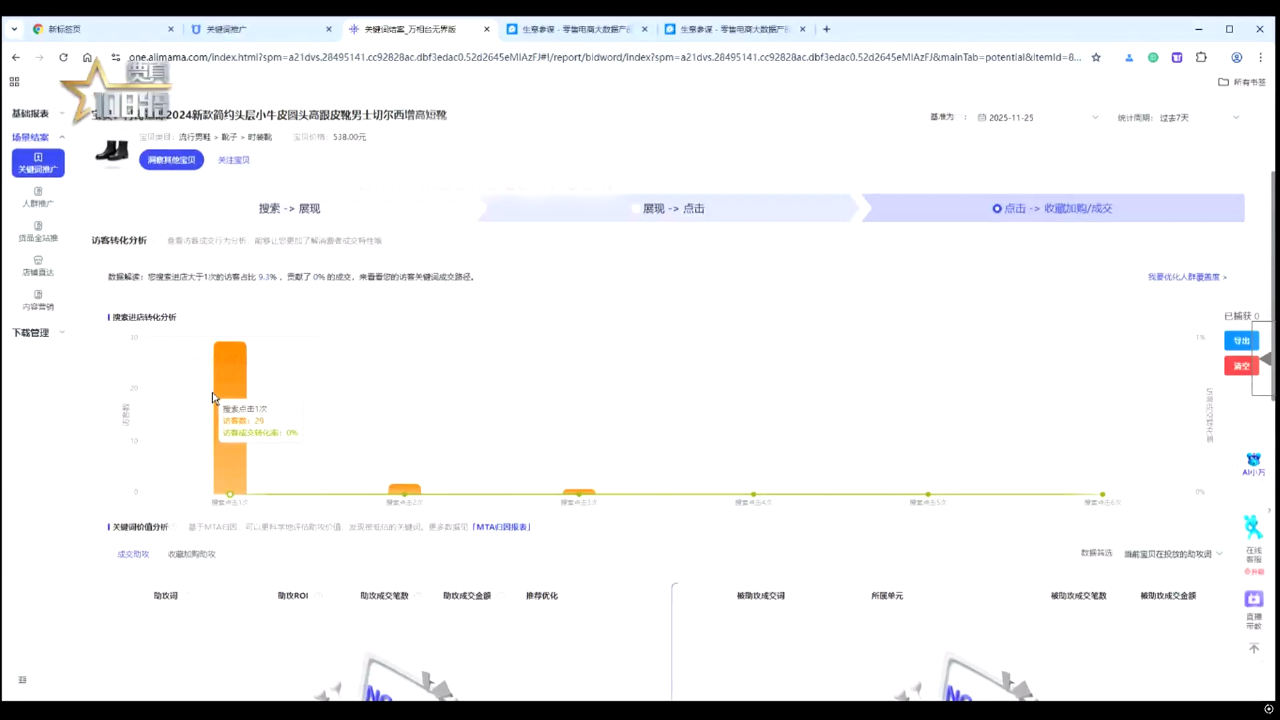Image resolution: width=1280 pixels, height=720 pixels.
Task: Click the back-to-top arrow icon
Action: coord(1254,649)
